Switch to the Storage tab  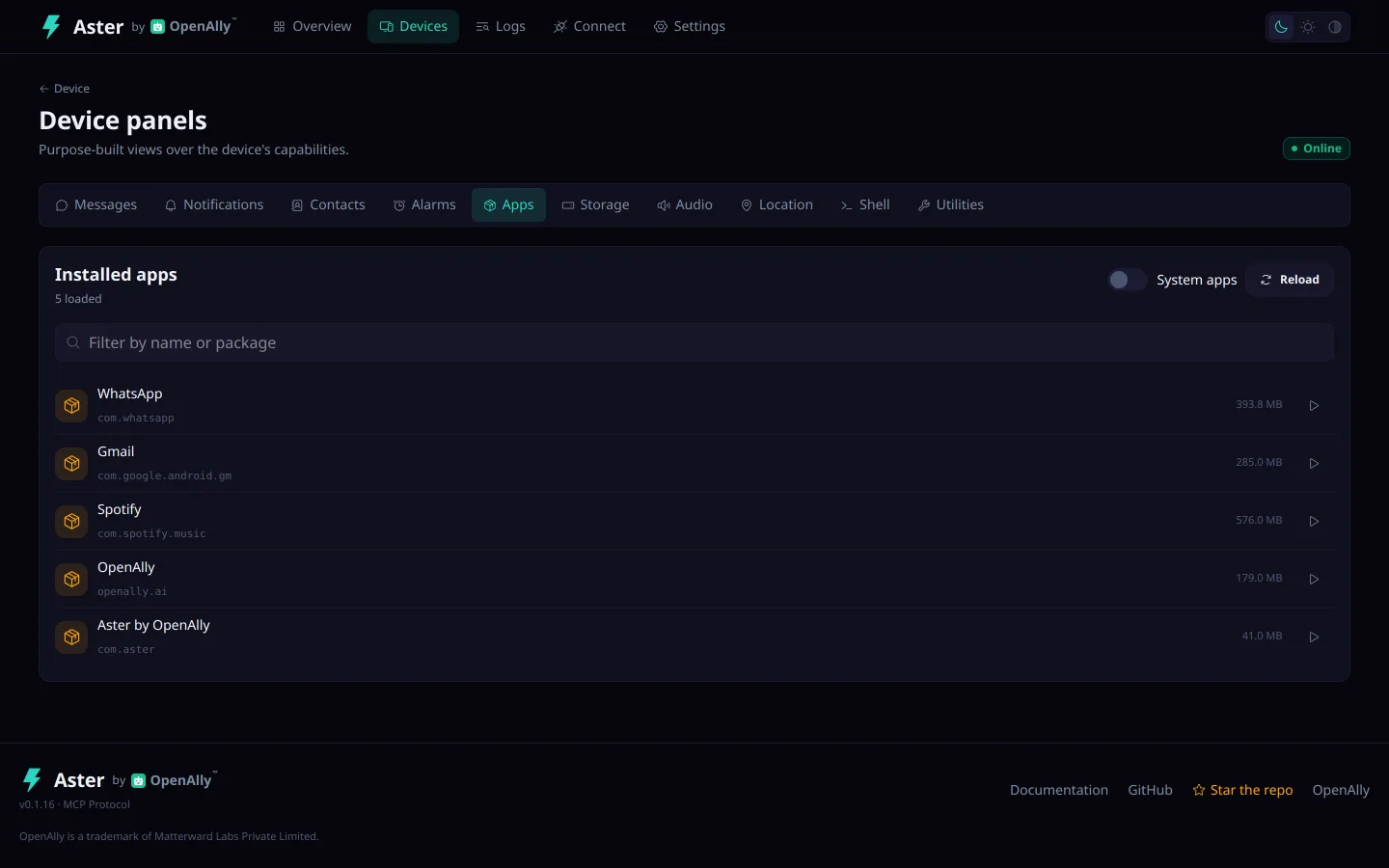pyautogui.click(x=595, y=204)
